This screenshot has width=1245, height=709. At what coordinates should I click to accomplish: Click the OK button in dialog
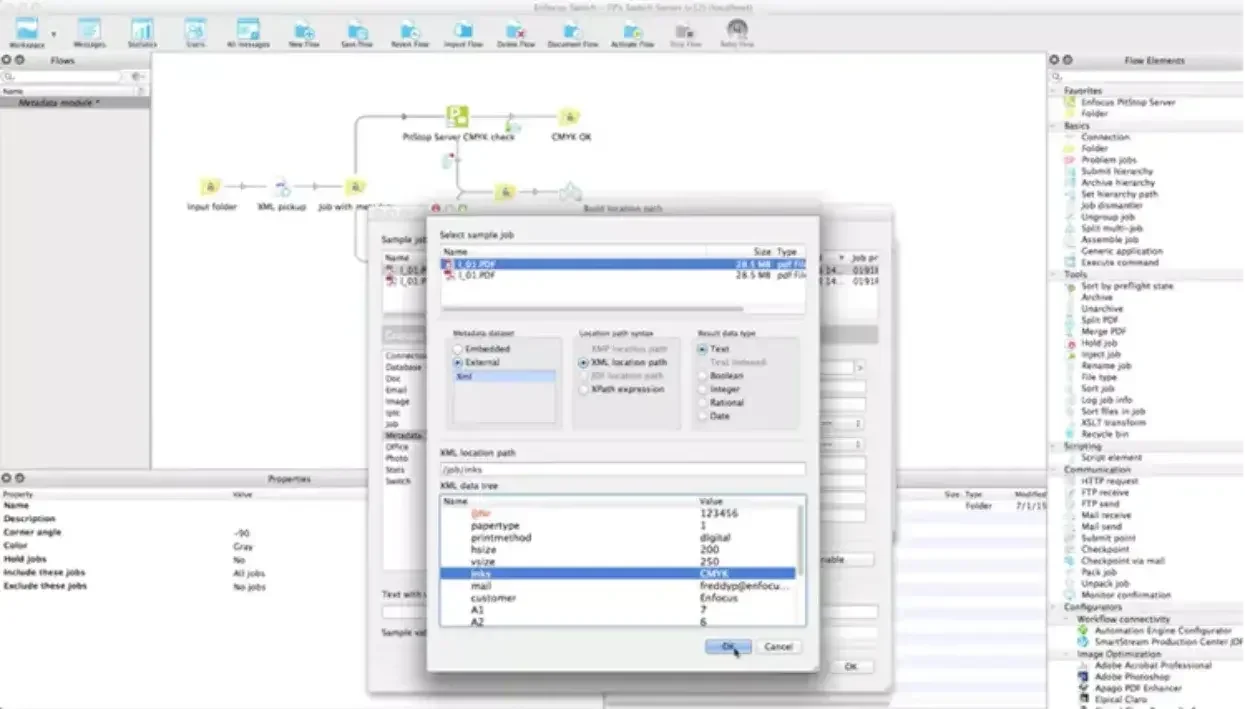click(727, 647)
